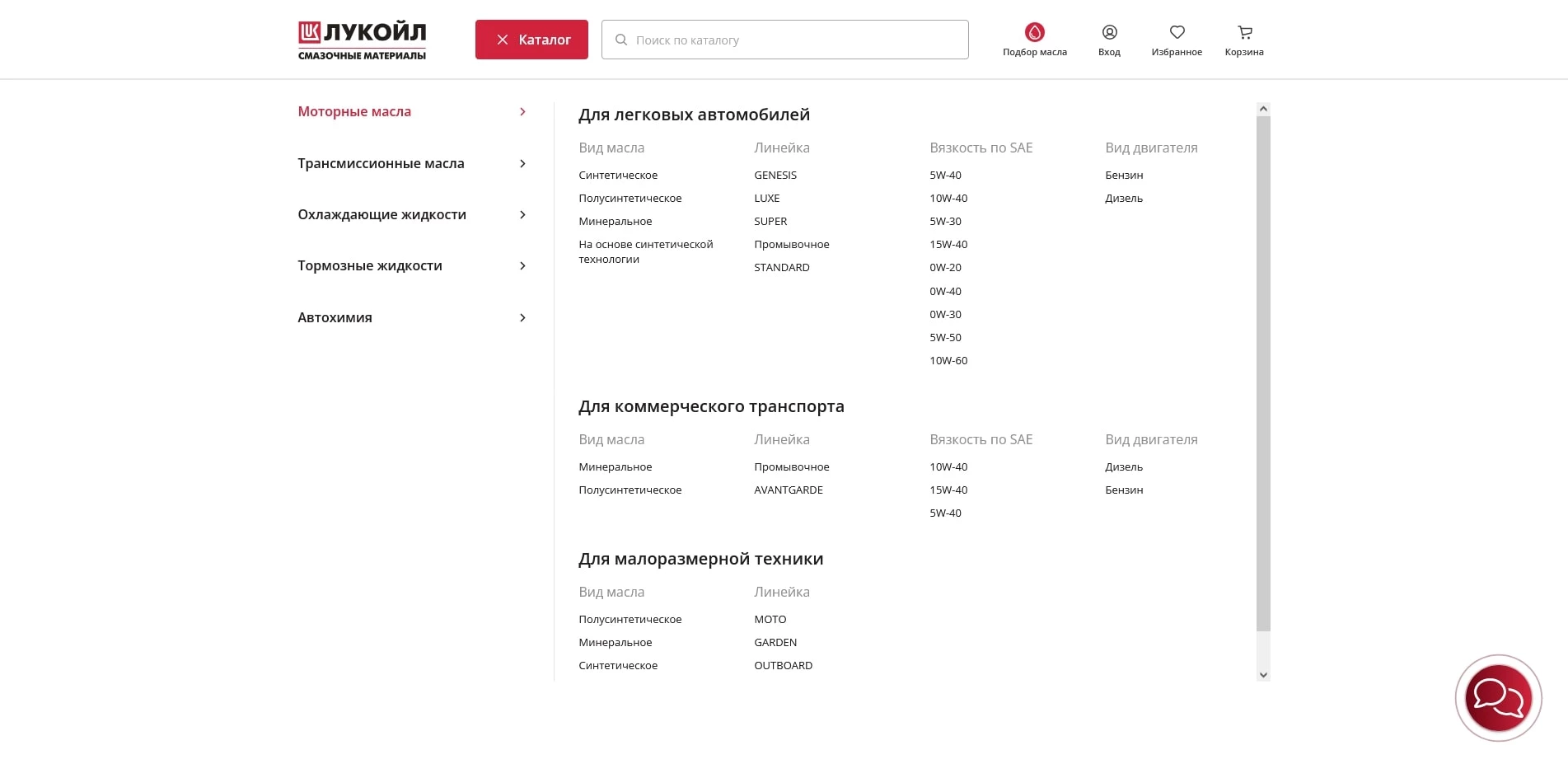Viewport: 1568px width, 764px height.
Task: Click the Lukoil logo
Action: (362, 40)
